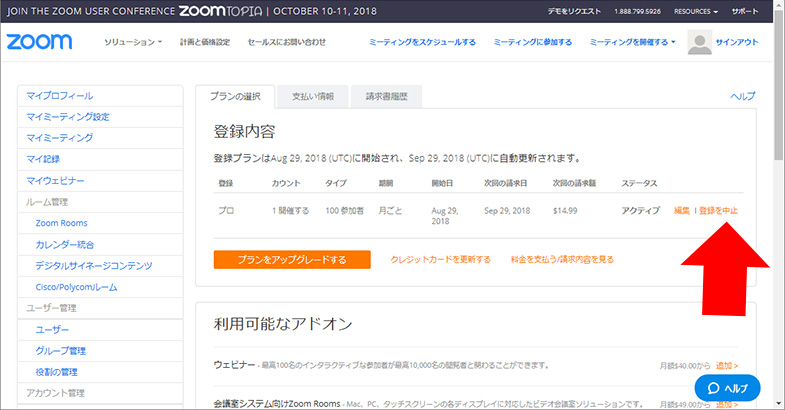Click the 編集 link in plan row
This screenshot has height=410, width=785.
point(682,211)
